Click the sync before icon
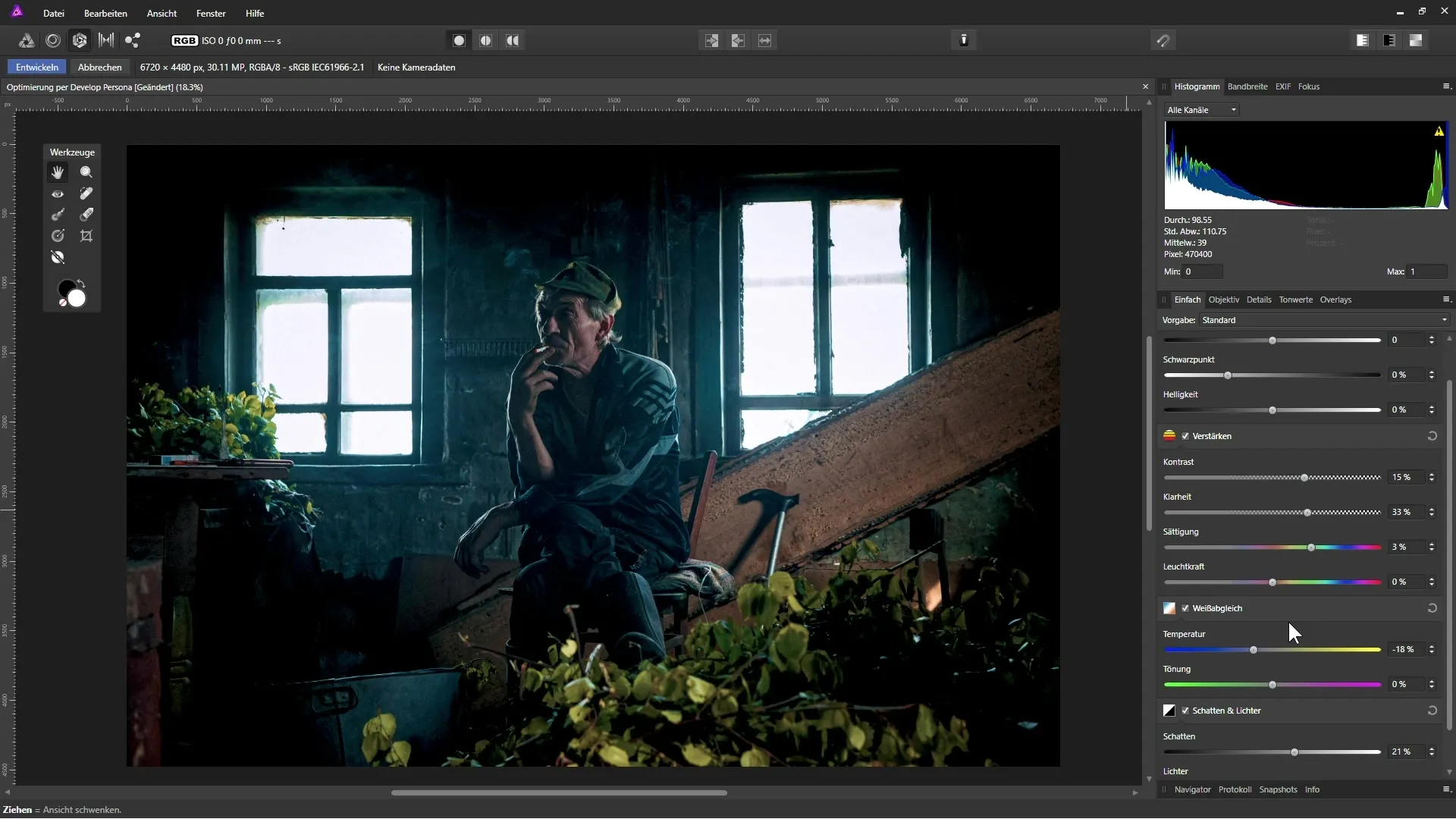The height and width of the screenshot is (819, 1456). (711, 41)
